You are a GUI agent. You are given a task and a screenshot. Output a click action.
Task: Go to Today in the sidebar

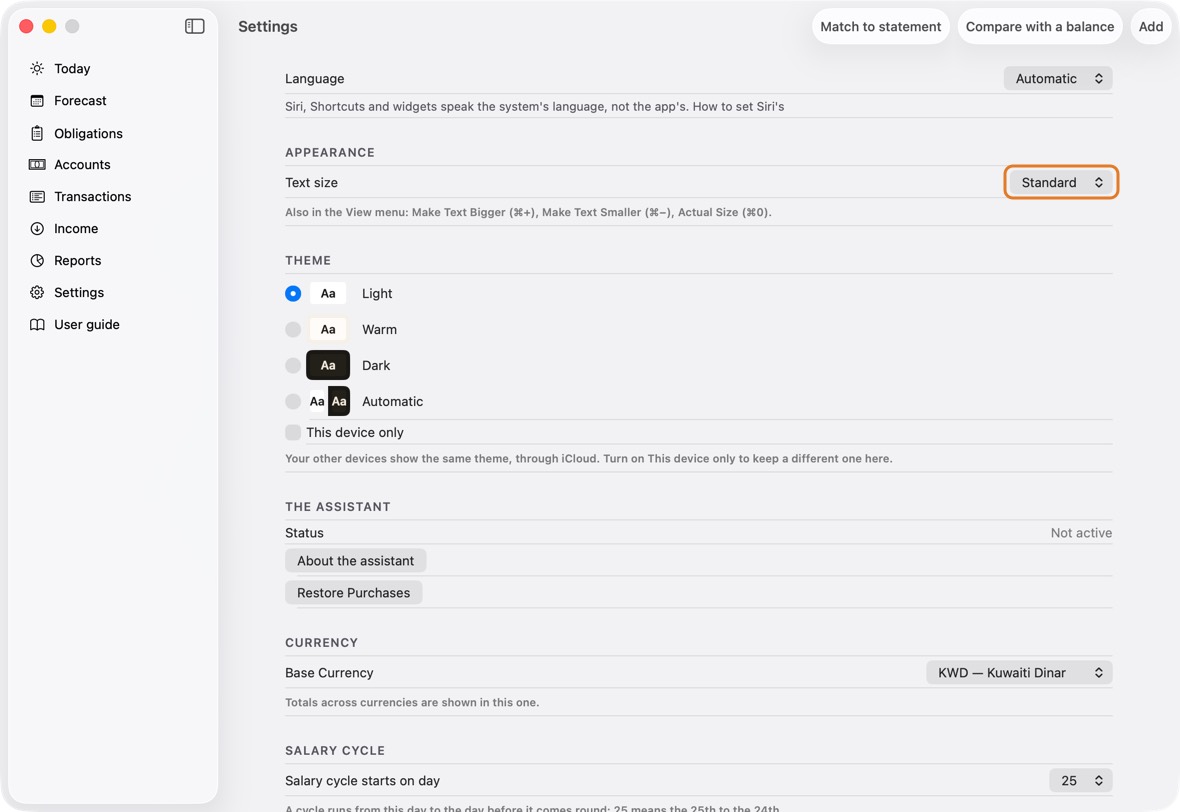point(72,68)
